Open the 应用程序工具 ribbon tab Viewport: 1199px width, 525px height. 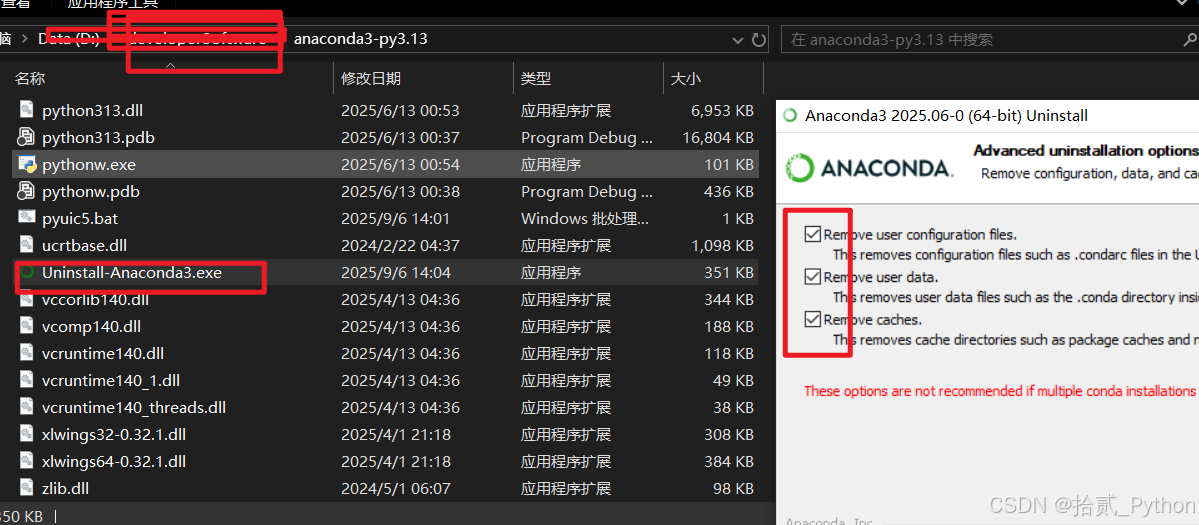point(112,4)
